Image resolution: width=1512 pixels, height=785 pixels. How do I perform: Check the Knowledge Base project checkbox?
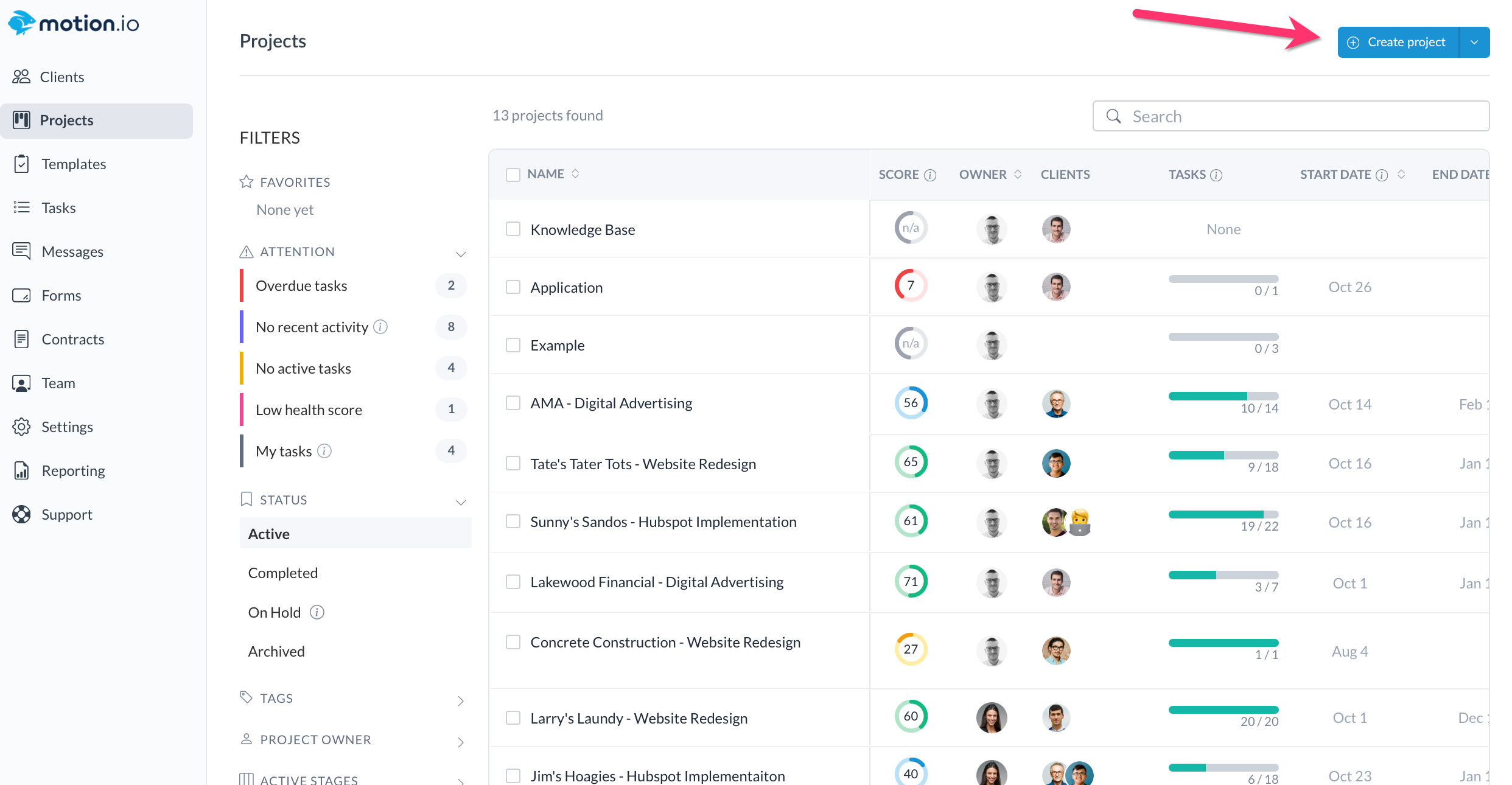coord(513,229)
